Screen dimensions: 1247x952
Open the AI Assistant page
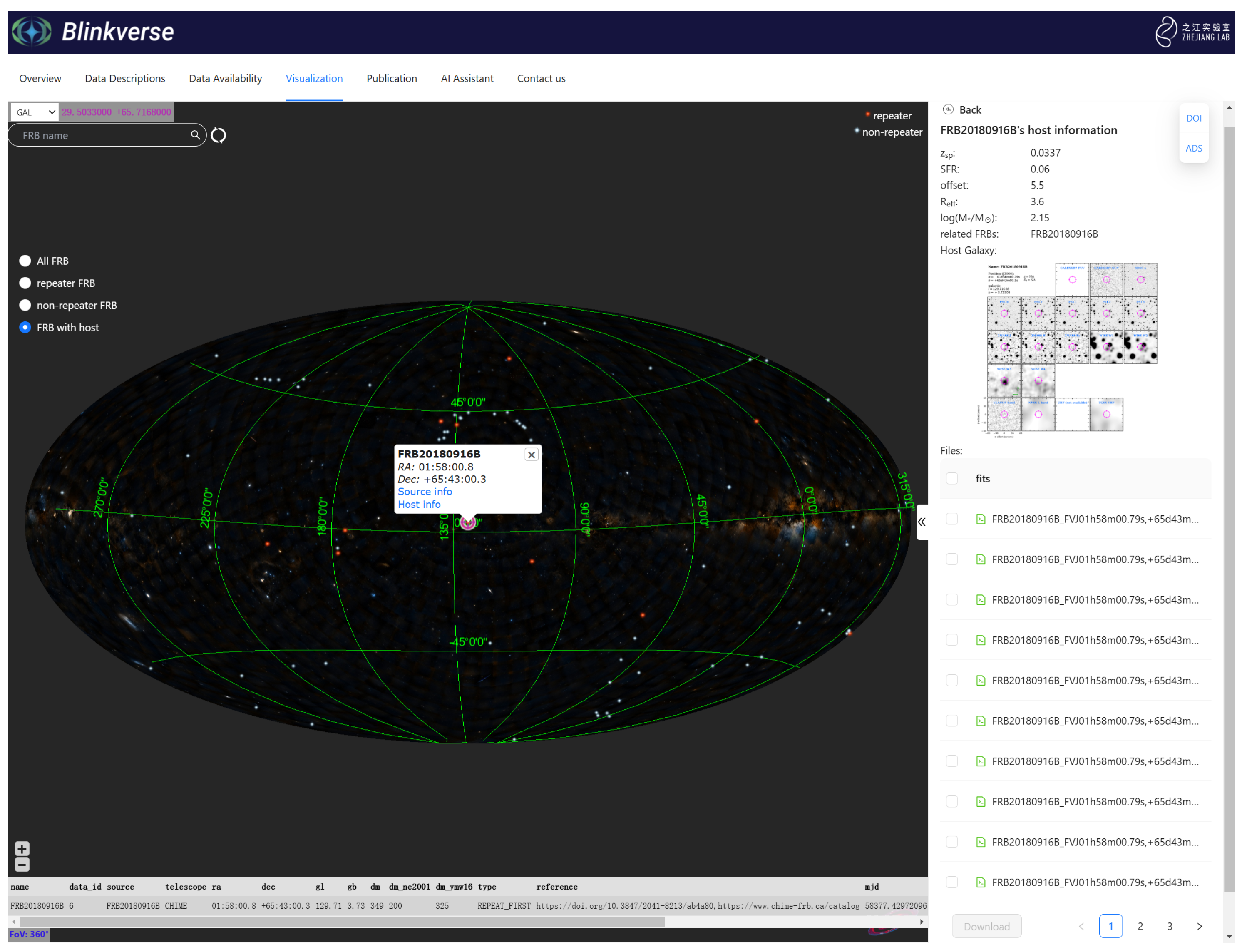(467, 78)
